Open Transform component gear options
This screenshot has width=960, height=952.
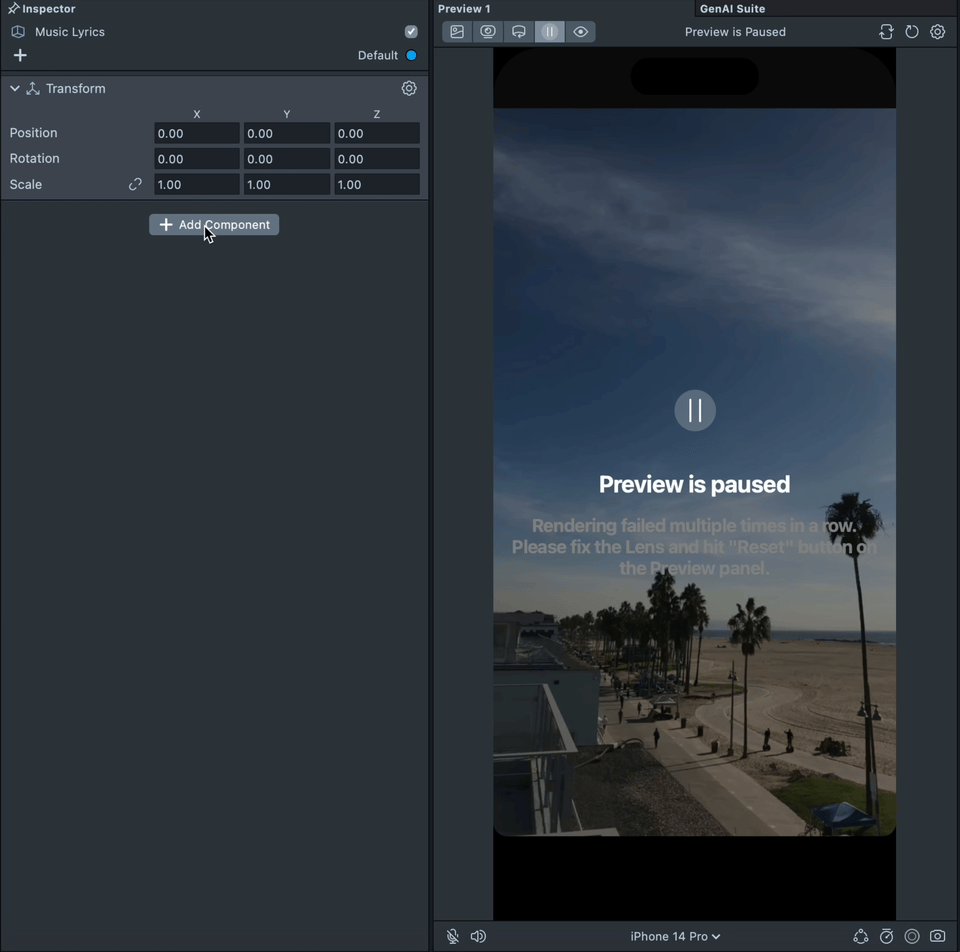coord(409,89)
